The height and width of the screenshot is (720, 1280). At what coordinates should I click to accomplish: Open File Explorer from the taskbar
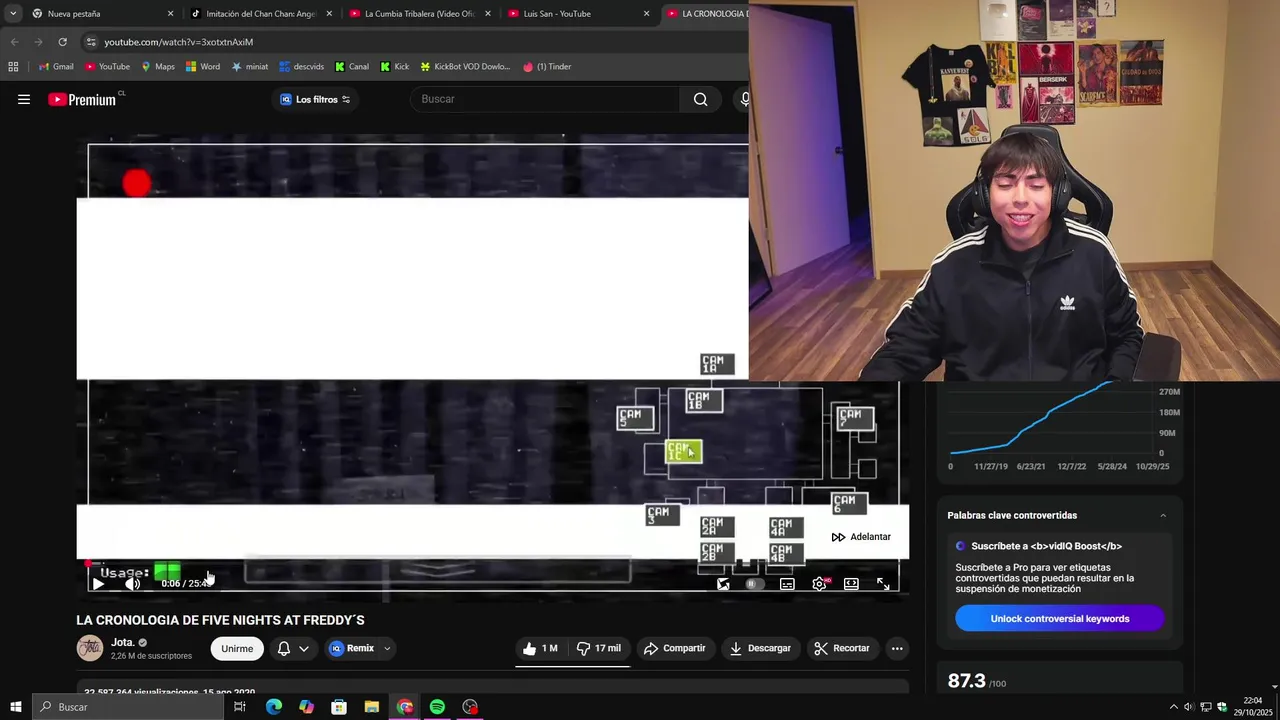coord(371,707)
